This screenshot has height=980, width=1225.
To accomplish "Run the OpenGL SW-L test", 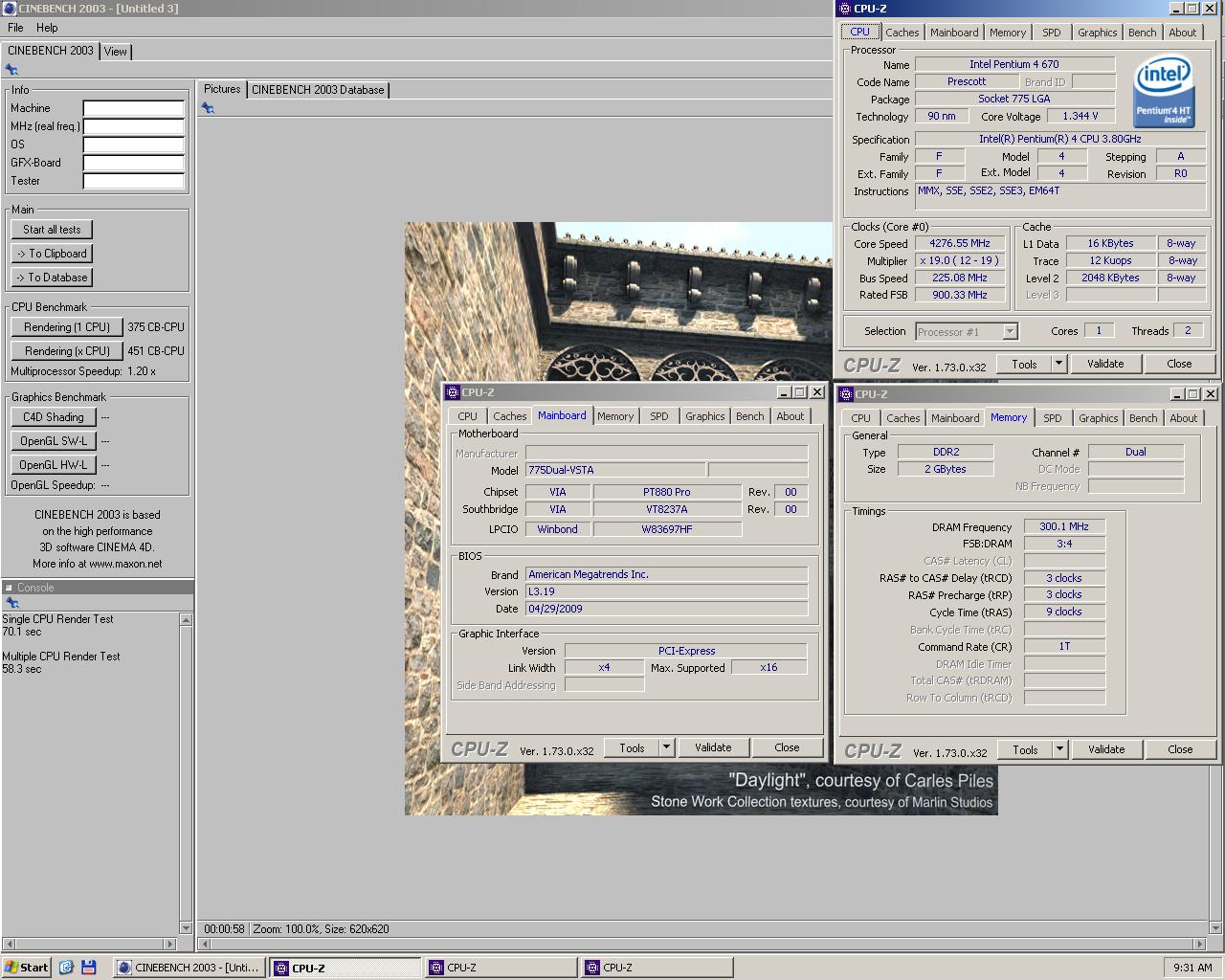I will (x=54, y=441).
